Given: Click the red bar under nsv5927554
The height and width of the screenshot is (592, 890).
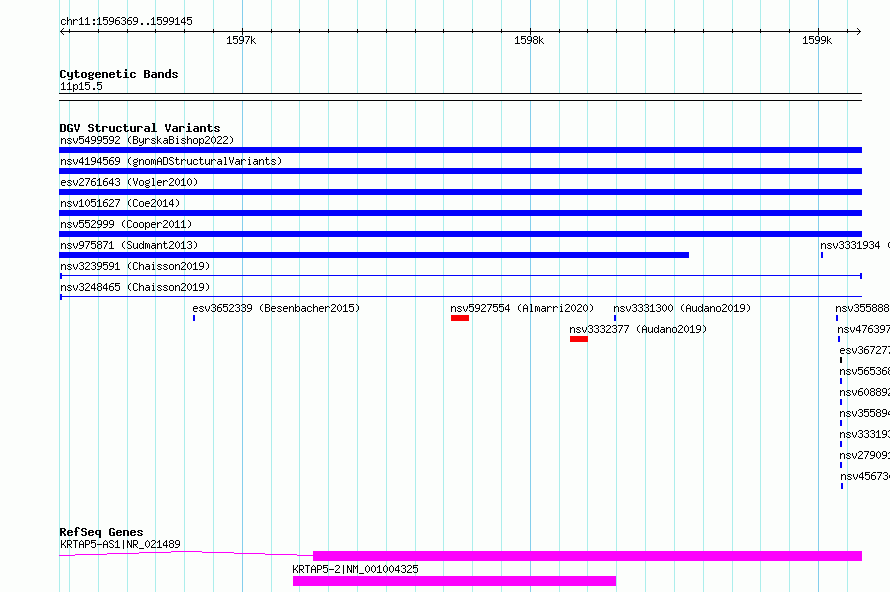Looking at the screenshot, I should (460, 318).
